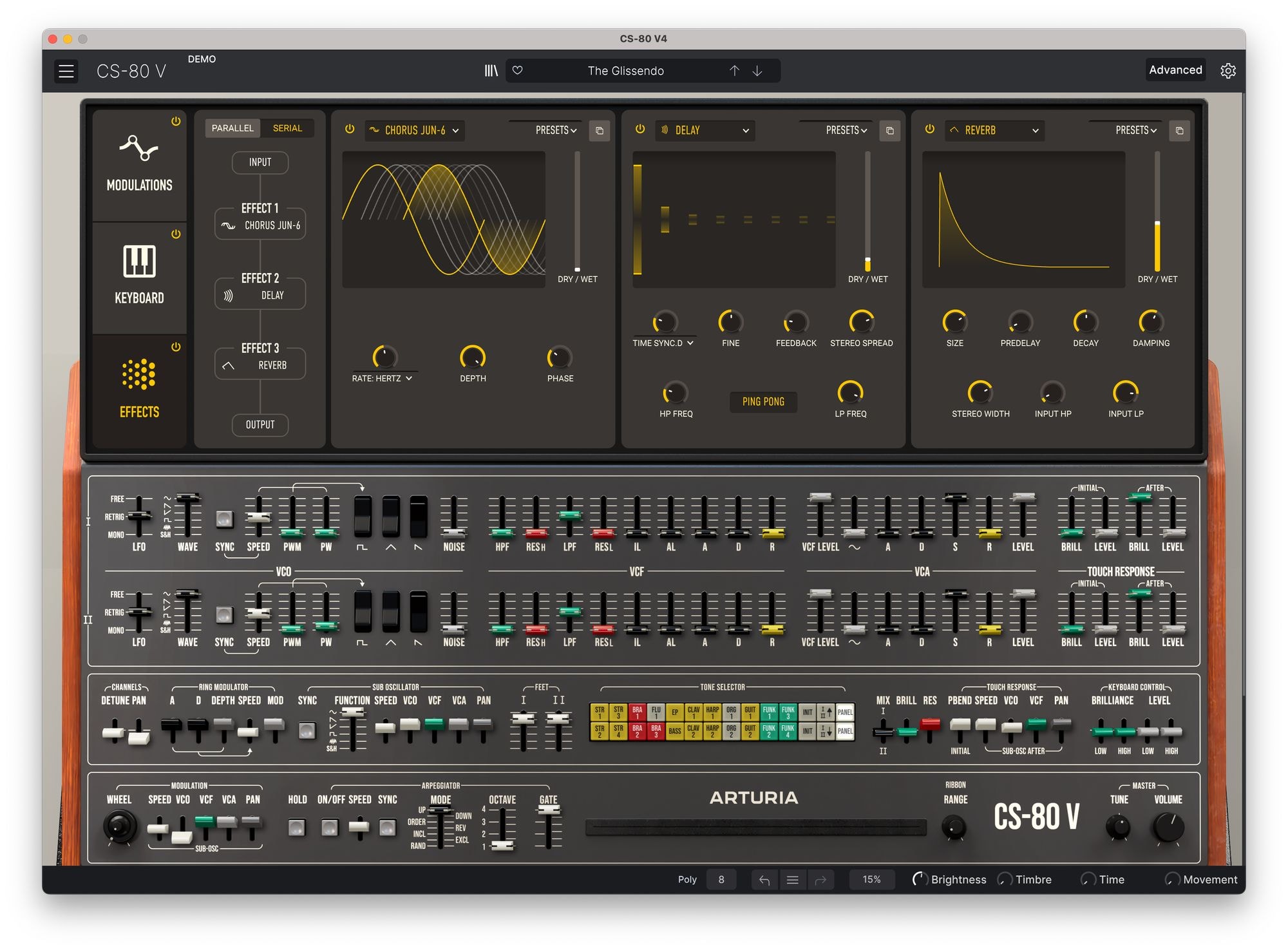Switch to the Modulations tab
This screenshot has width=1288, height=950.
point(140,166)
